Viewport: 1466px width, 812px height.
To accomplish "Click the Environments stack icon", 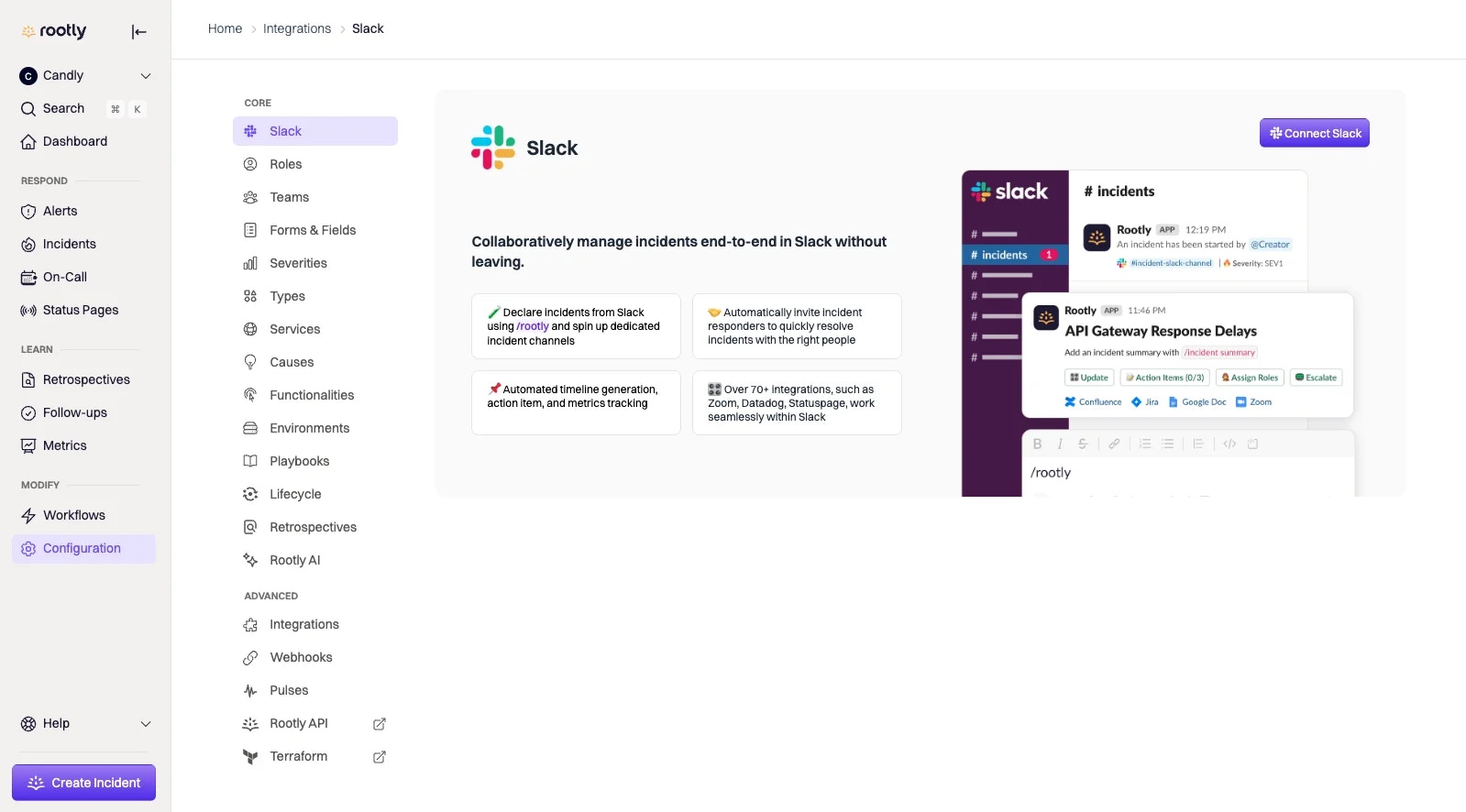I will (250, 428).
